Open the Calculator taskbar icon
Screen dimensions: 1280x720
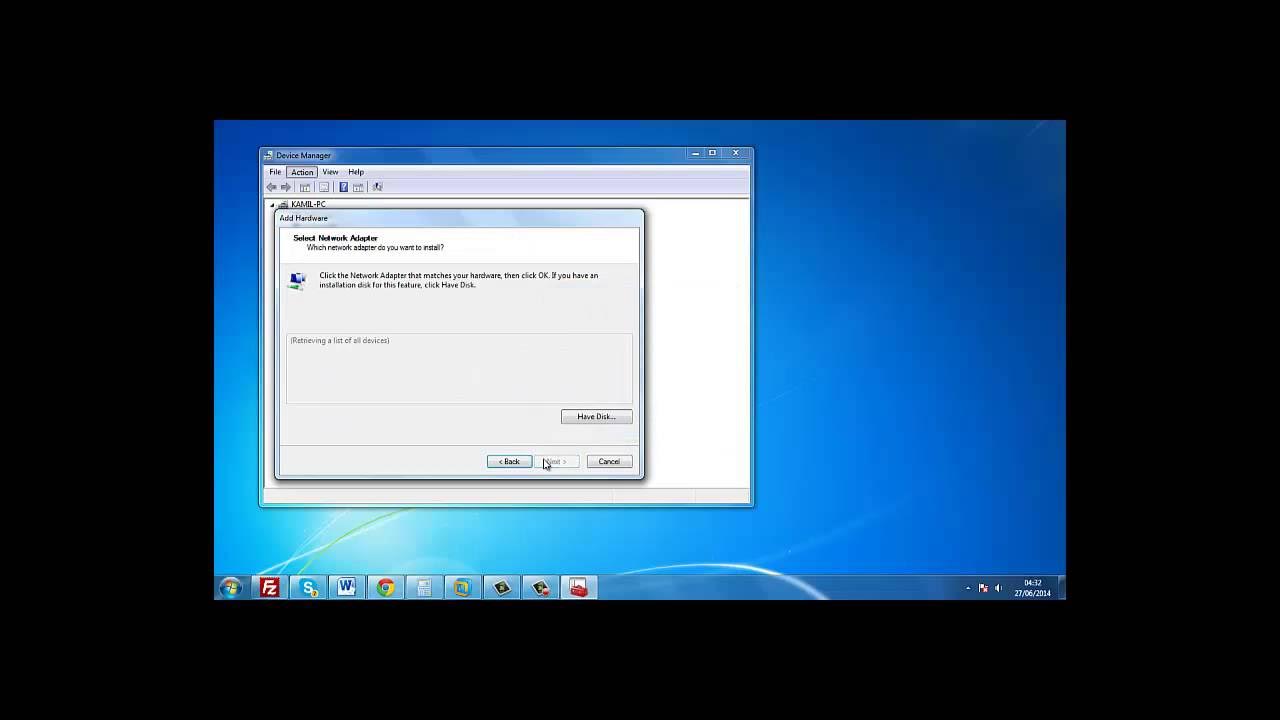pyautogui.click(x=424, y=587)
